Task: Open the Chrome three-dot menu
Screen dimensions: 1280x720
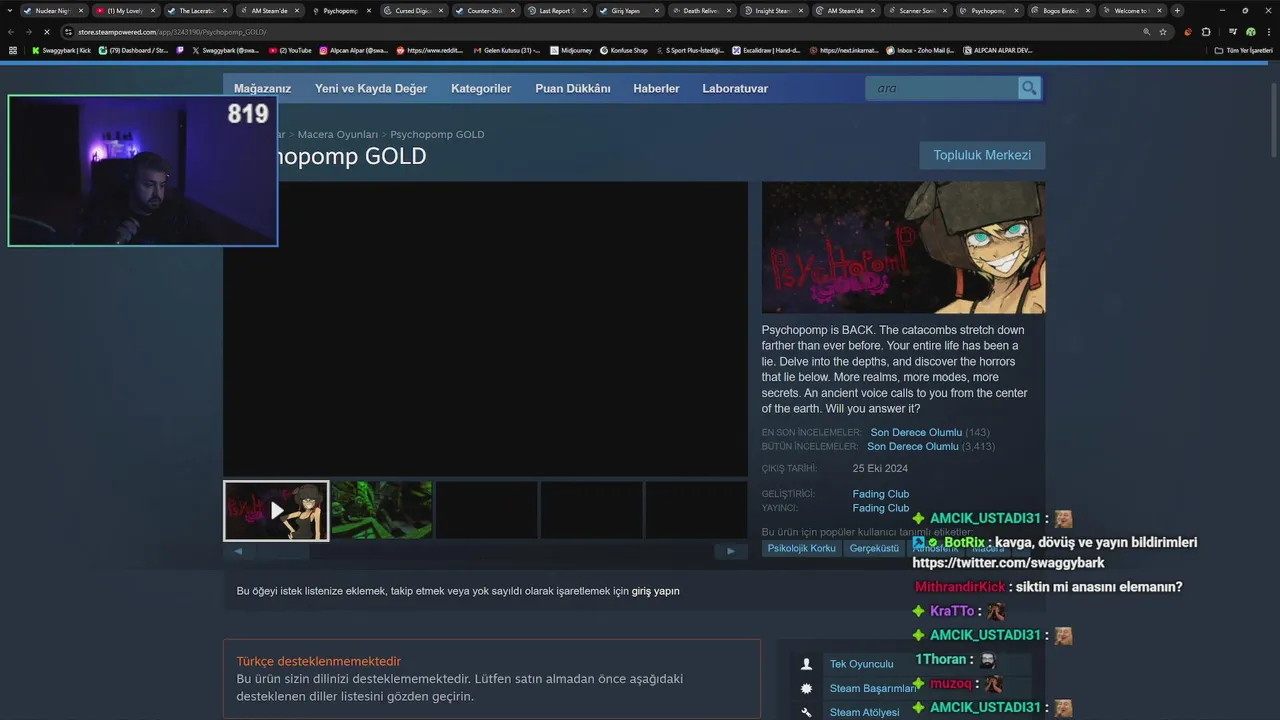Action: tap(1269, 32)
